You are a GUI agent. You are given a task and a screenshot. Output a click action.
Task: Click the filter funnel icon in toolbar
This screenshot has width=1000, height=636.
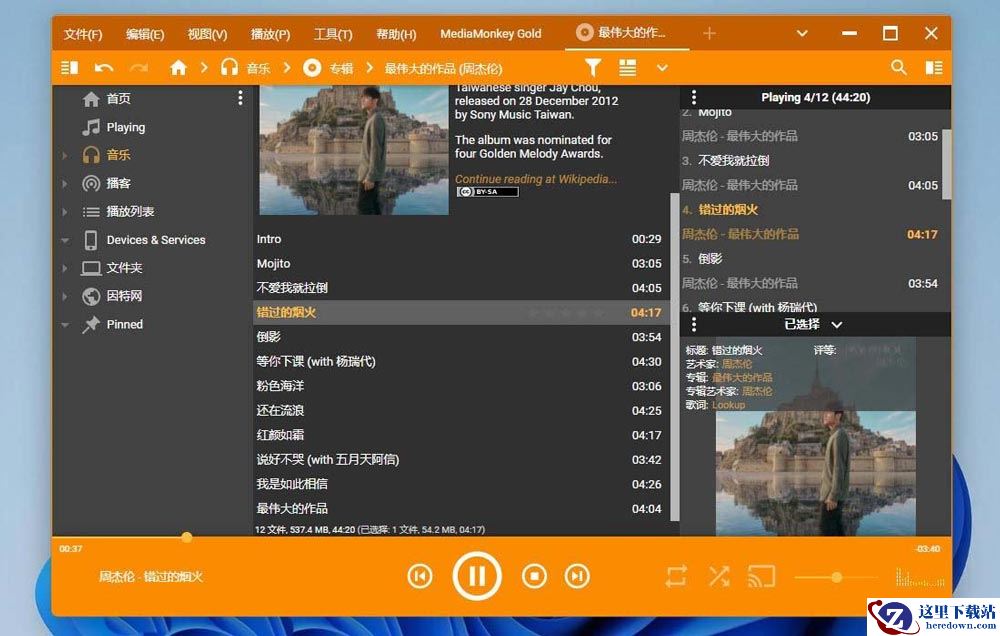coord(593,68)
